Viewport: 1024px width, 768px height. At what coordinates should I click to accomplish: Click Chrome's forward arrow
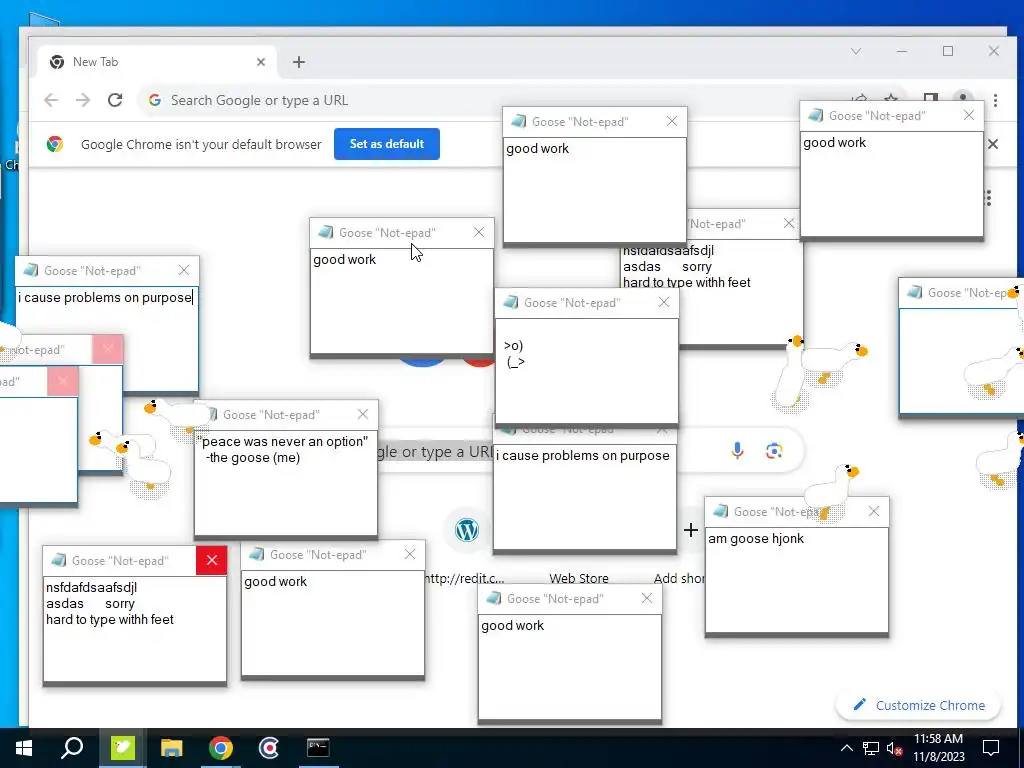pos(83,100)
